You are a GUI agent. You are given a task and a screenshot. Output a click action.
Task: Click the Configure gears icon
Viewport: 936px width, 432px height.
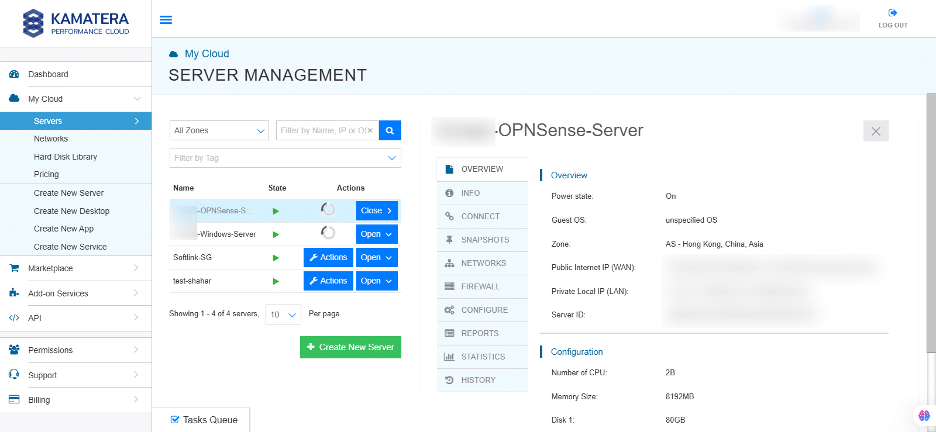click(x=449, y=310)
